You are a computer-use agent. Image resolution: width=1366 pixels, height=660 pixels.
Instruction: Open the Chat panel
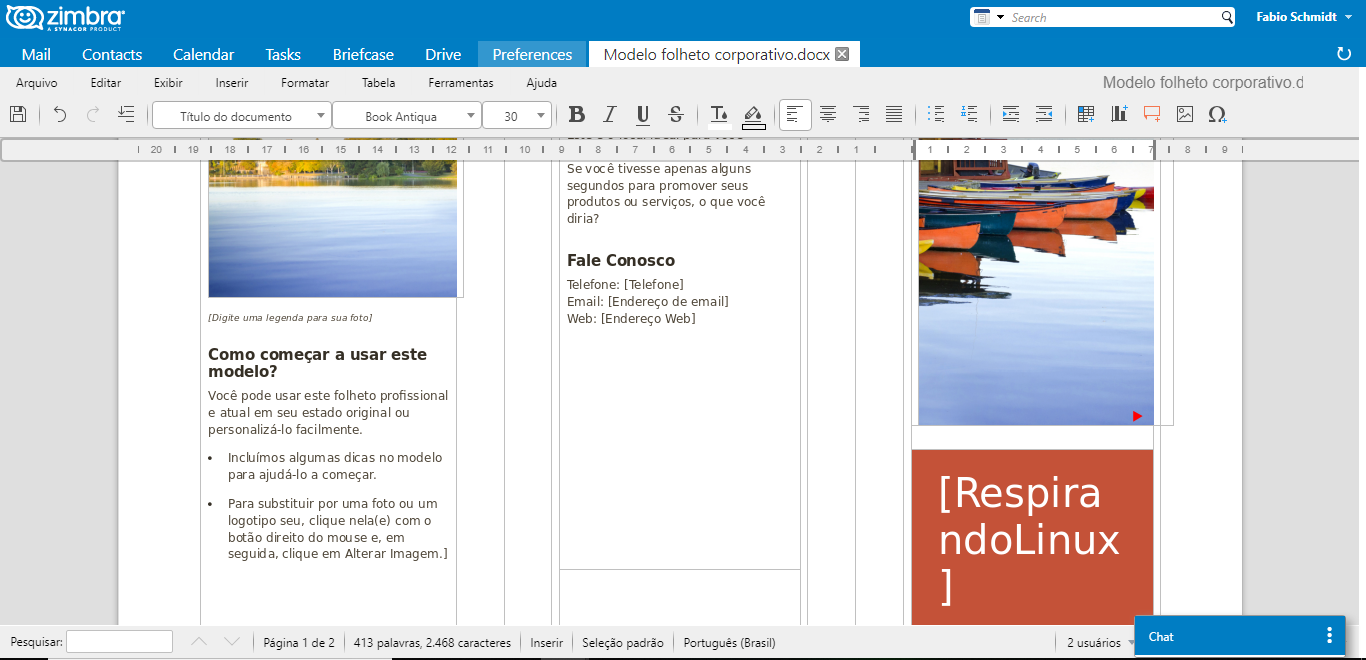click(x=1161, y=637)
